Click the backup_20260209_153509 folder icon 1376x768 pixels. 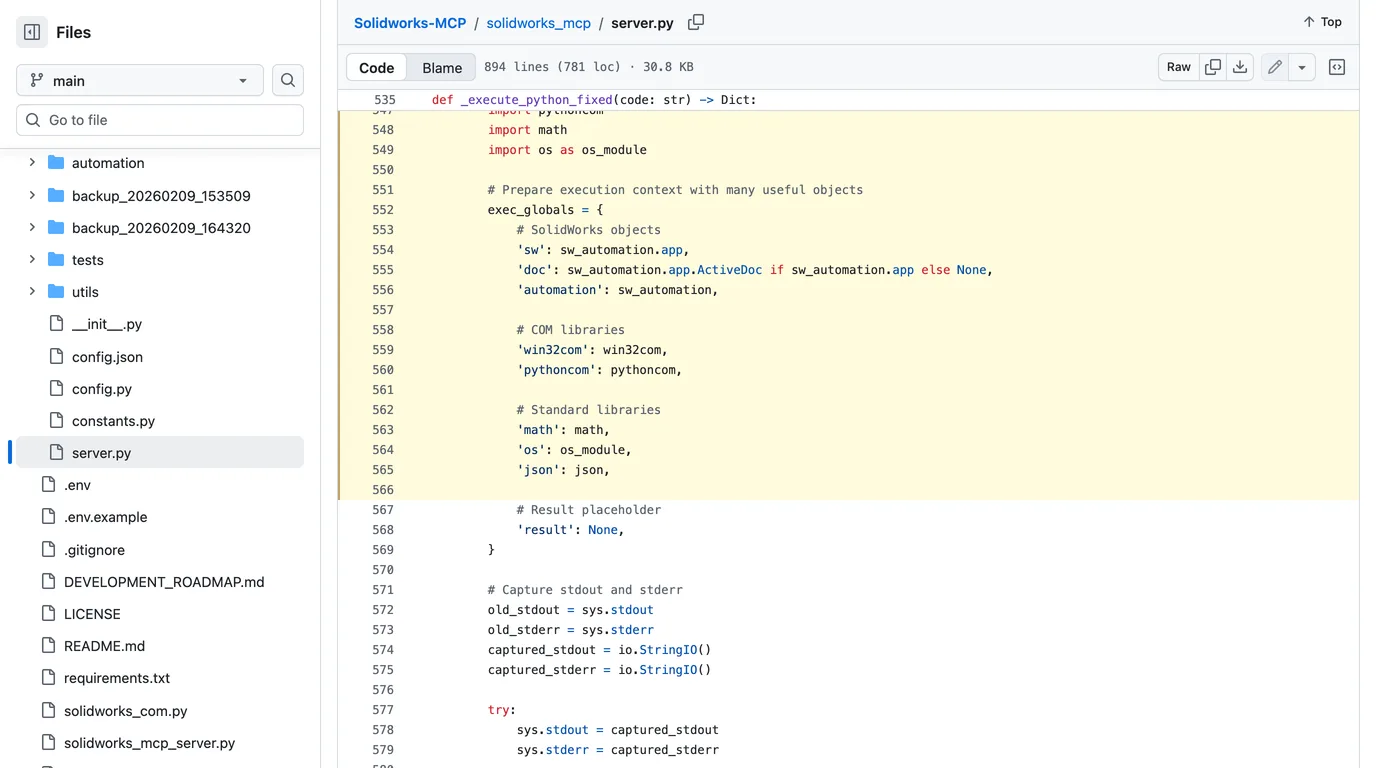pyautogui.click(x=56, y=195)
